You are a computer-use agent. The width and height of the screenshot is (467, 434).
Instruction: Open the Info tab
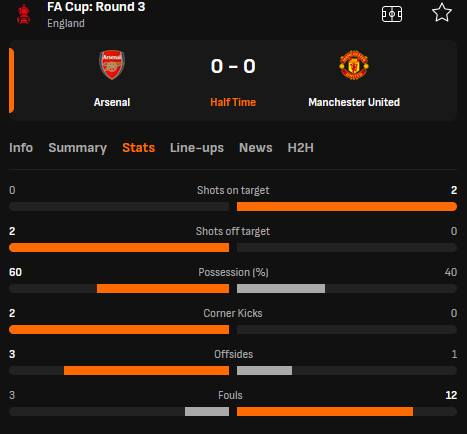pyautogui.click(x=21, y=148)
